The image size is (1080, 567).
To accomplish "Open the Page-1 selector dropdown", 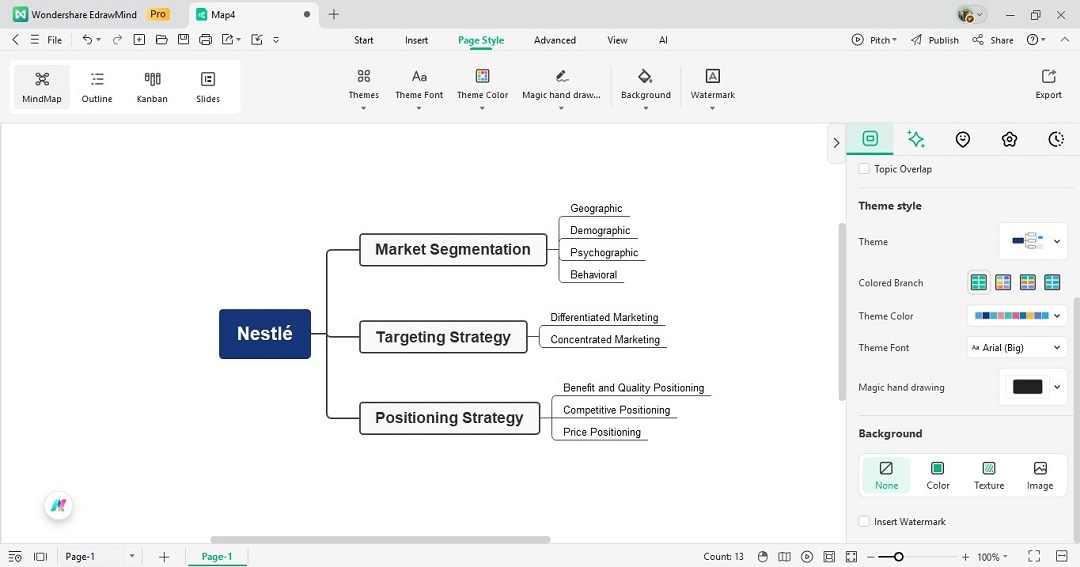I will click(99, 557).
